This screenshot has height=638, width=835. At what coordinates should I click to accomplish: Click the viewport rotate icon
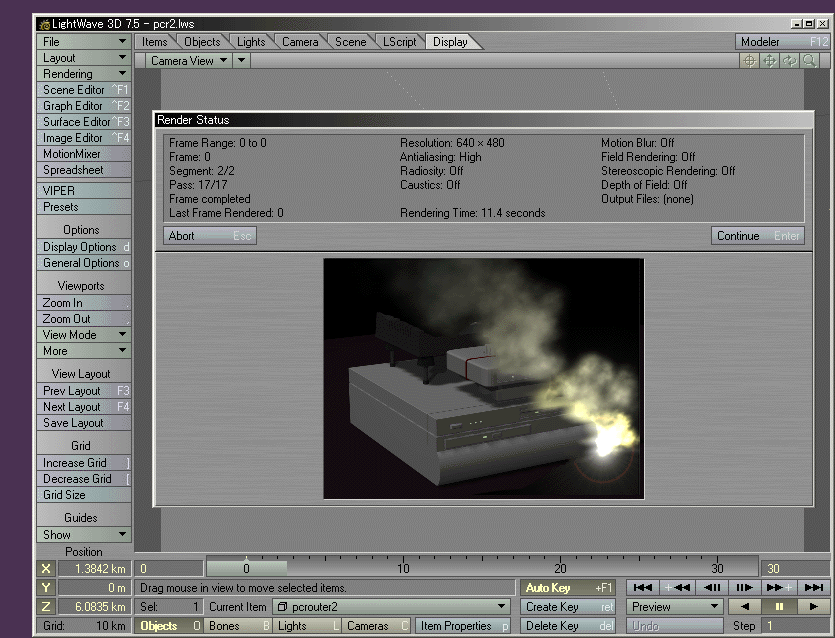[x=789, y=61]
